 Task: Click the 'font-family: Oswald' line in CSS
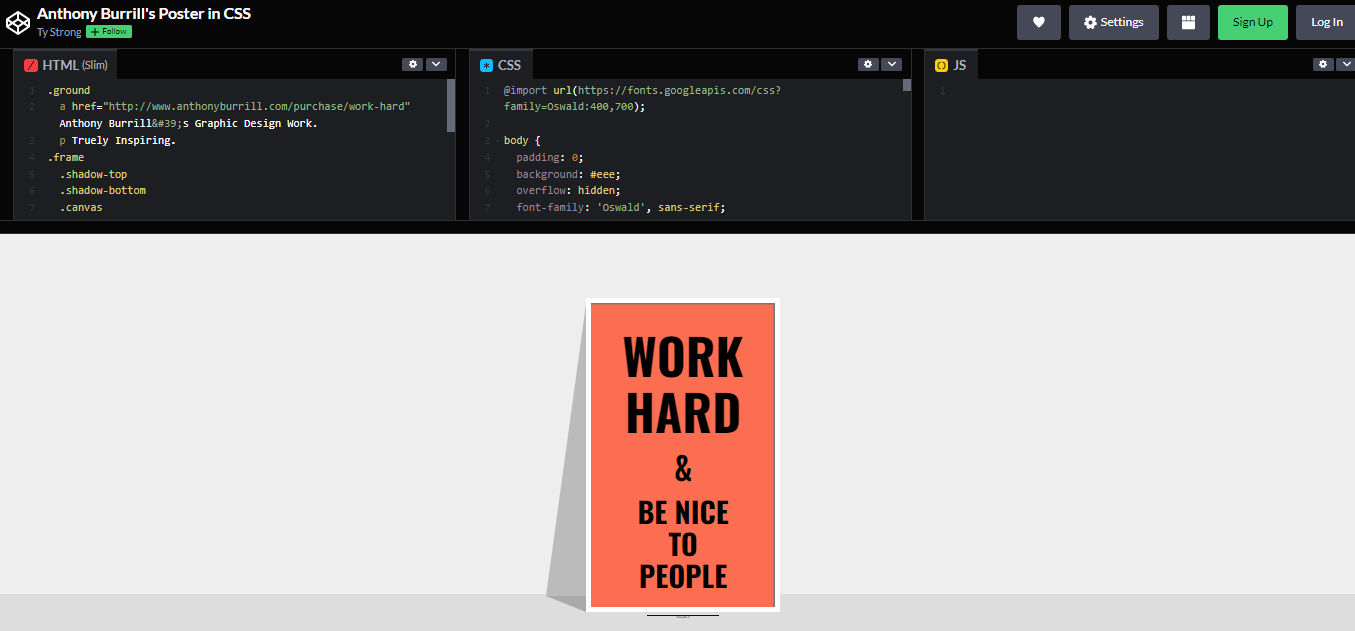(x=620, y=207)
